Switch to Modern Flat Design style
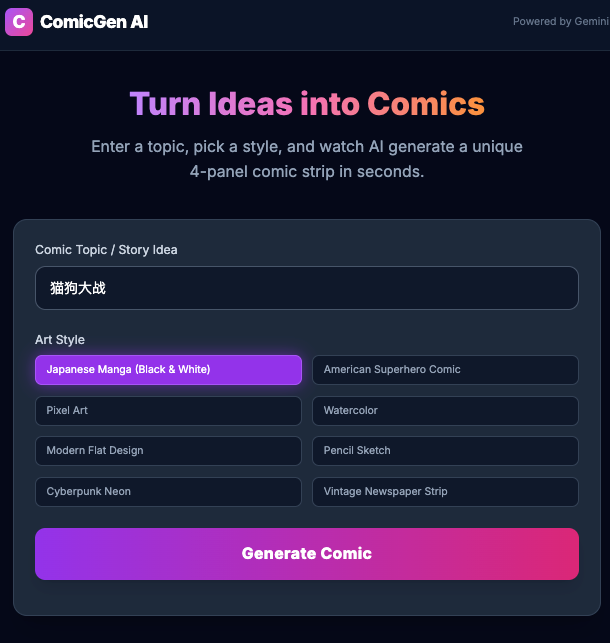 (x=168, y=451)
